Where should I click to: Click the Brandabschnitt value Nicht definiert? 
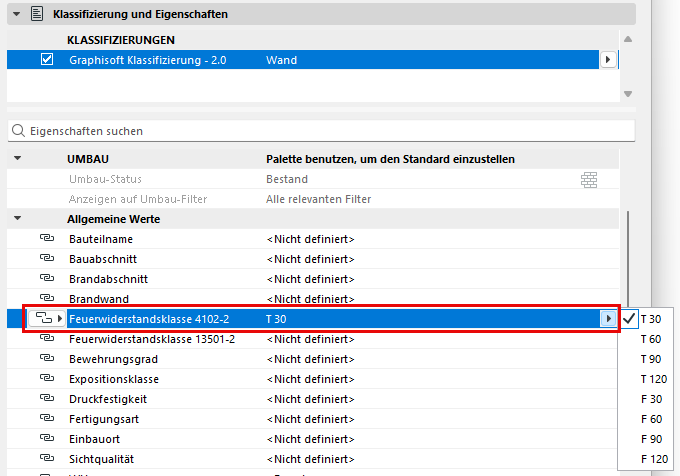point(310,279)
